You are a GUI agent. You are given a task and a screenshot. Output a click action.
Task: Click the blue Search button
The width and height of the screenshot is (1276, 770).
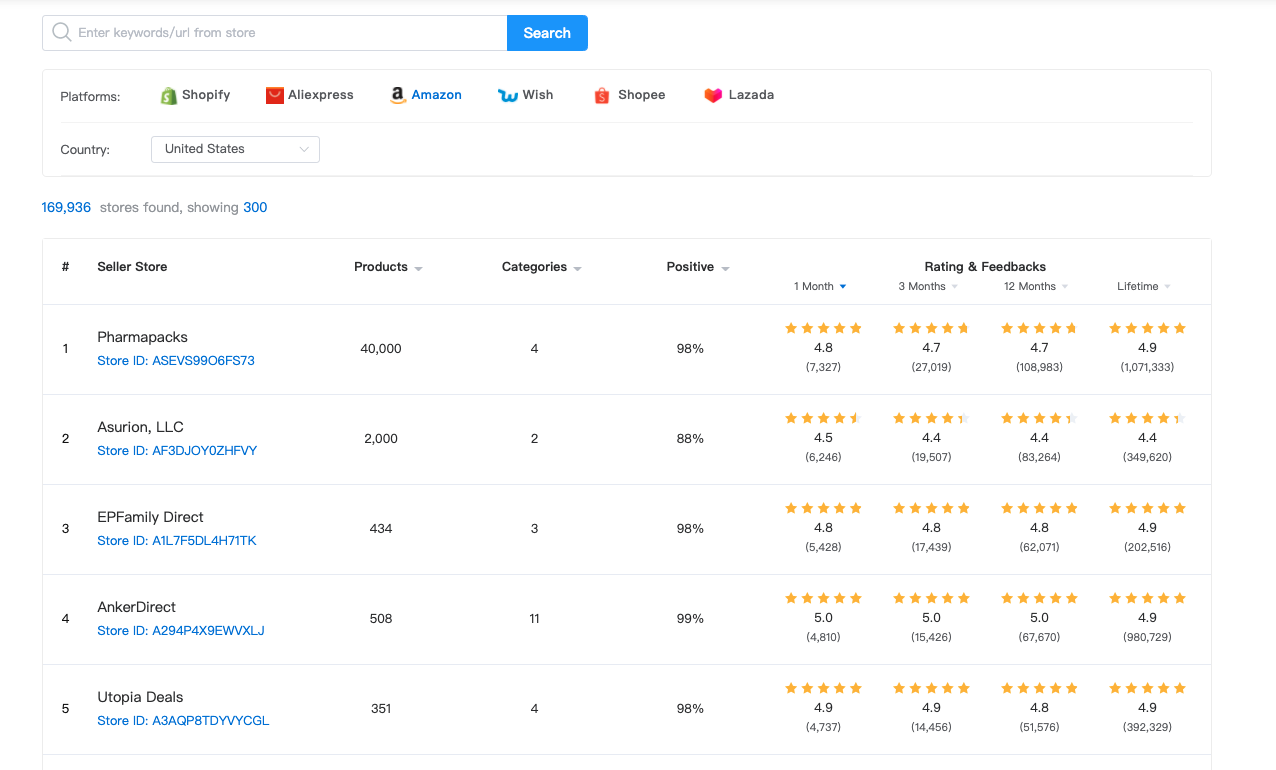click(547, 33)
